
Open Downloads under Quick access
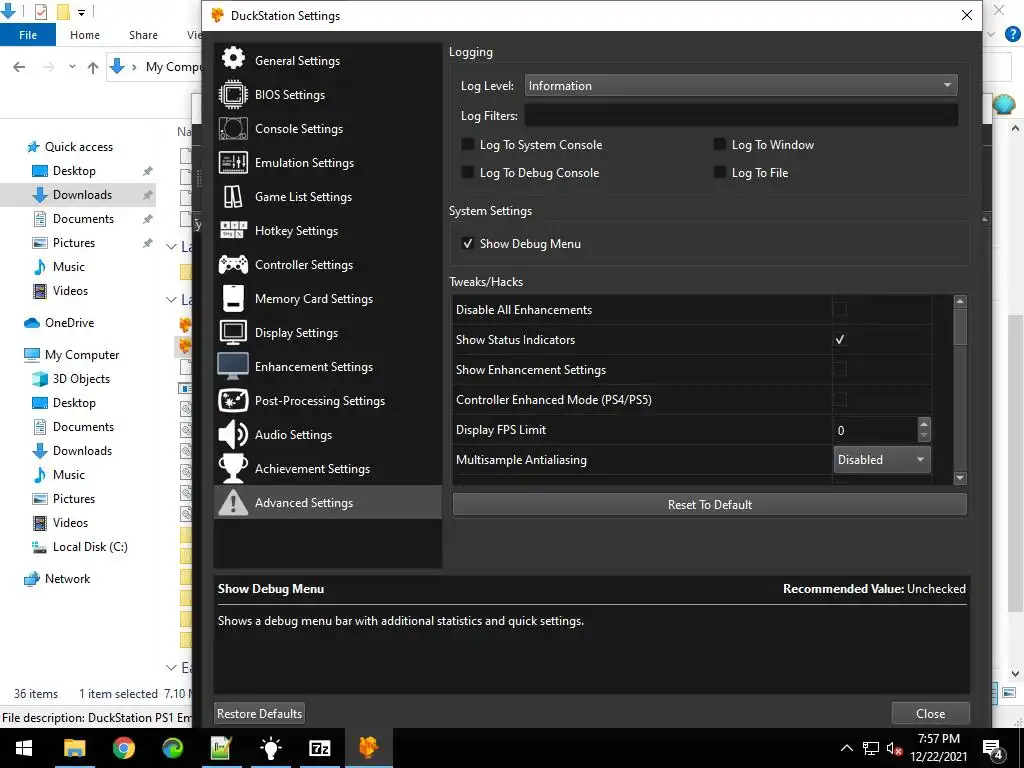pos(82,195)
